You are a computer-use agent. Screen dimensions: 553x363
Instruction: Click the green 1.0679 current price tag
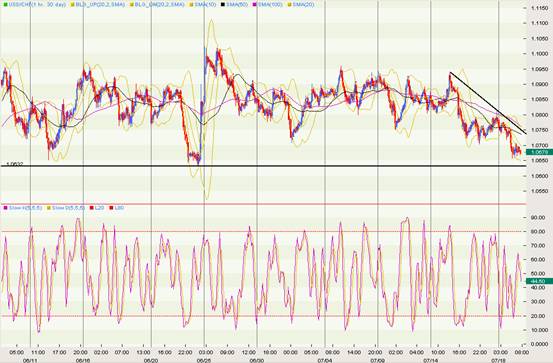point(539,152)
